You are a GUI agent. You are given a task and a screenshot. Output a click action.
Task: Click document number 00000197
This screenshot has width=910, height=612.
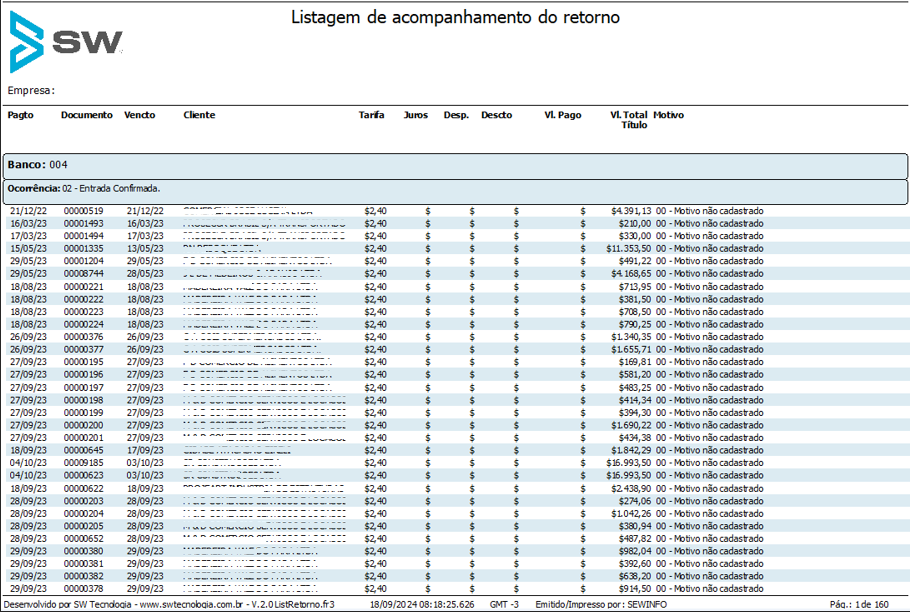[x=84, y=388]
